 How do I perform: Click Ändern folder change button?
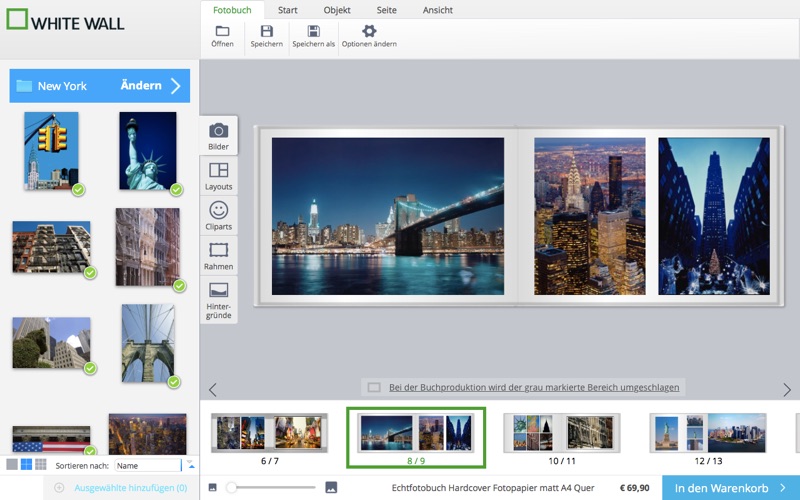click(141, 85)
